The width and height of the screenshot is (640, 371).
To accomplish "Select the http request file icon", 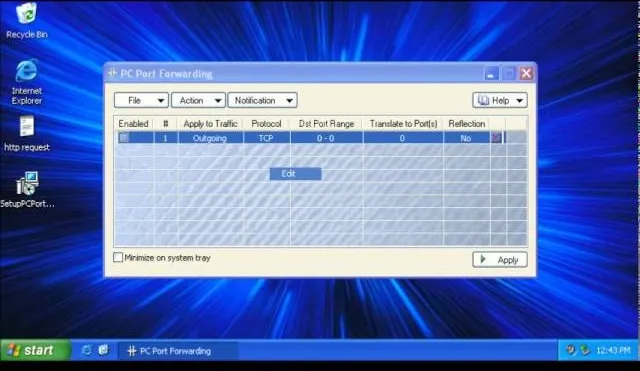I will [x=27, y=134].
